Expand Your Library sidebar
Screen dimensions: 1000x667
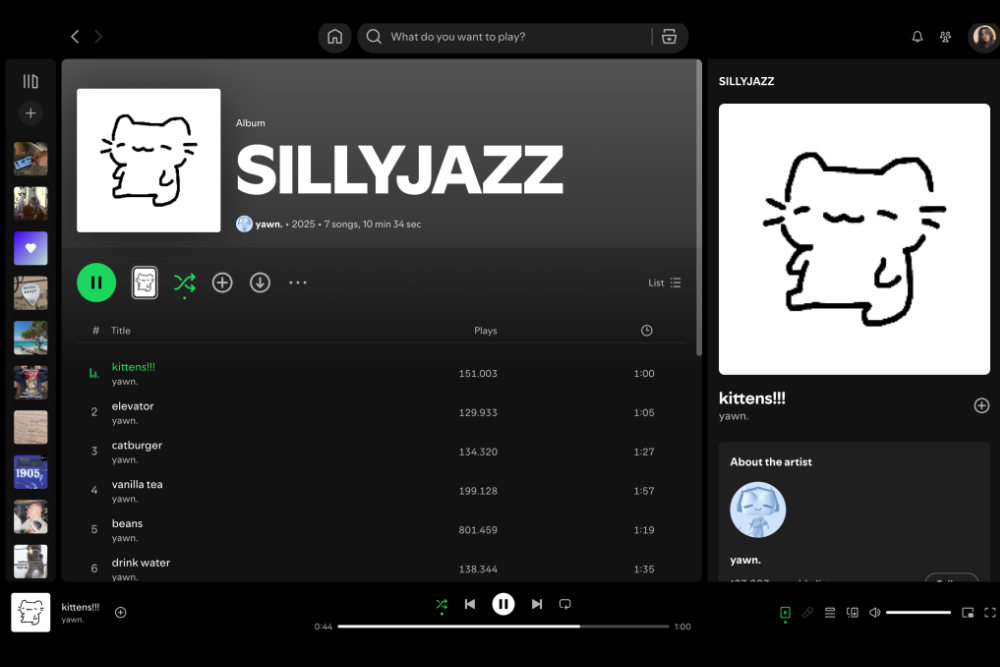click(31, 81)
